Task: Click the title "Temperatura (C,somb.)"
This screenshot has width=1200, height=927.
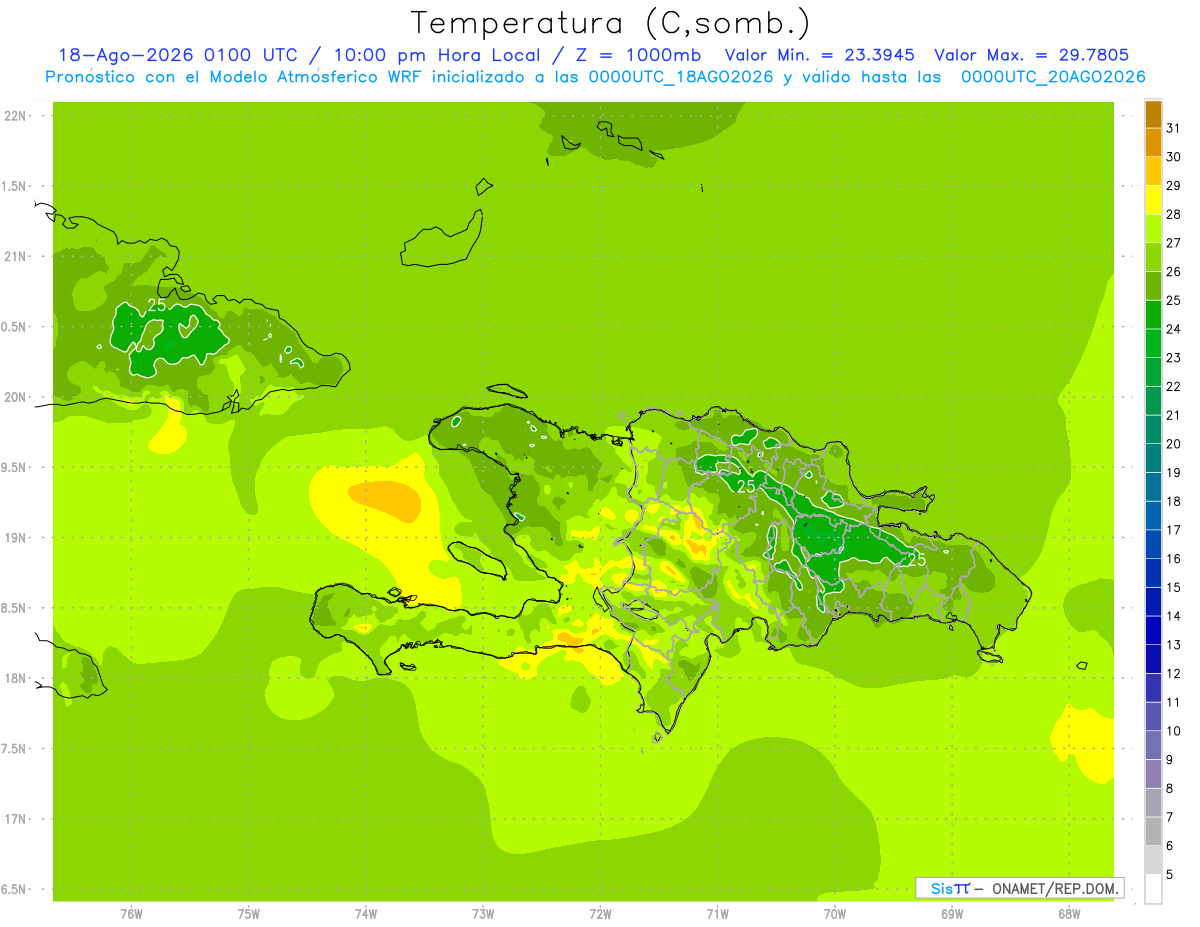Action: click(610, 23)
